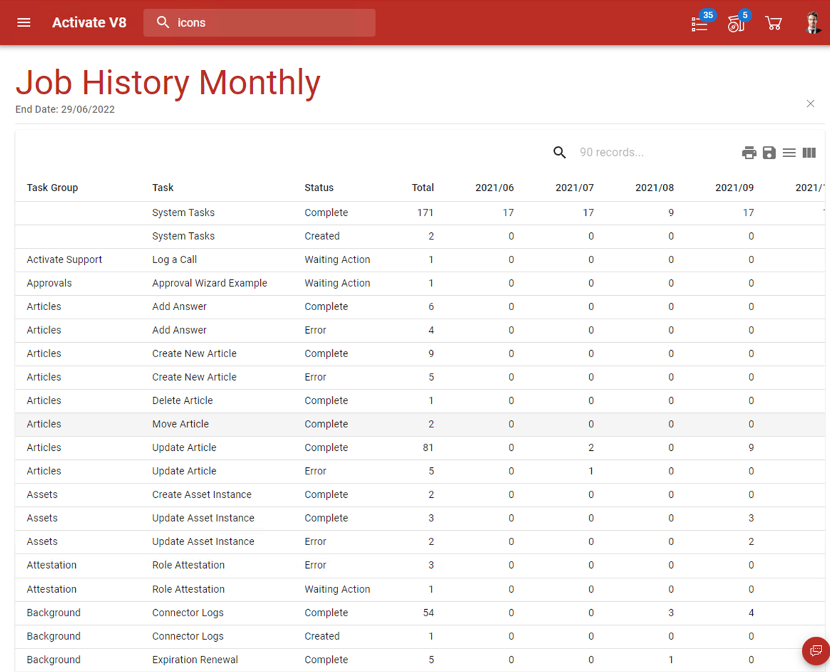Sort by Task Group column header

[x=52, y=188]
